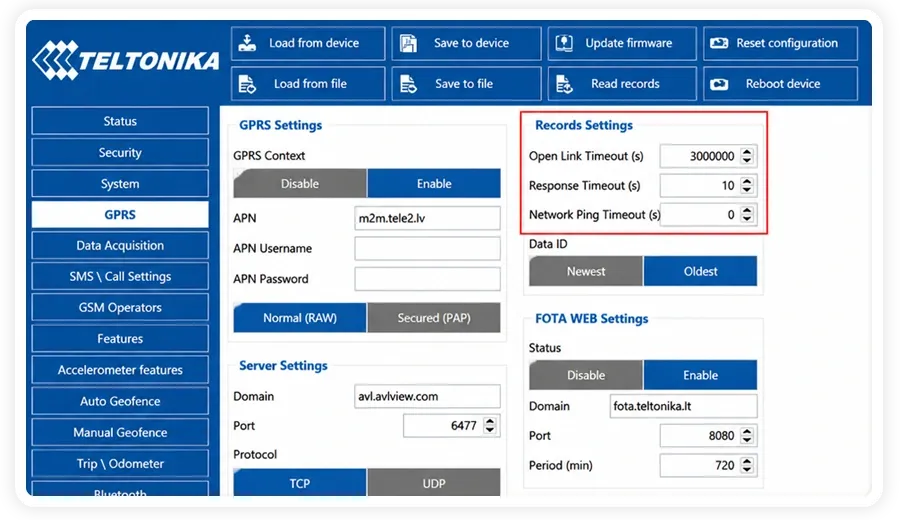Increase Network Ping Timeout stepper
The image size is (900, 520).
tap(747, 210)
